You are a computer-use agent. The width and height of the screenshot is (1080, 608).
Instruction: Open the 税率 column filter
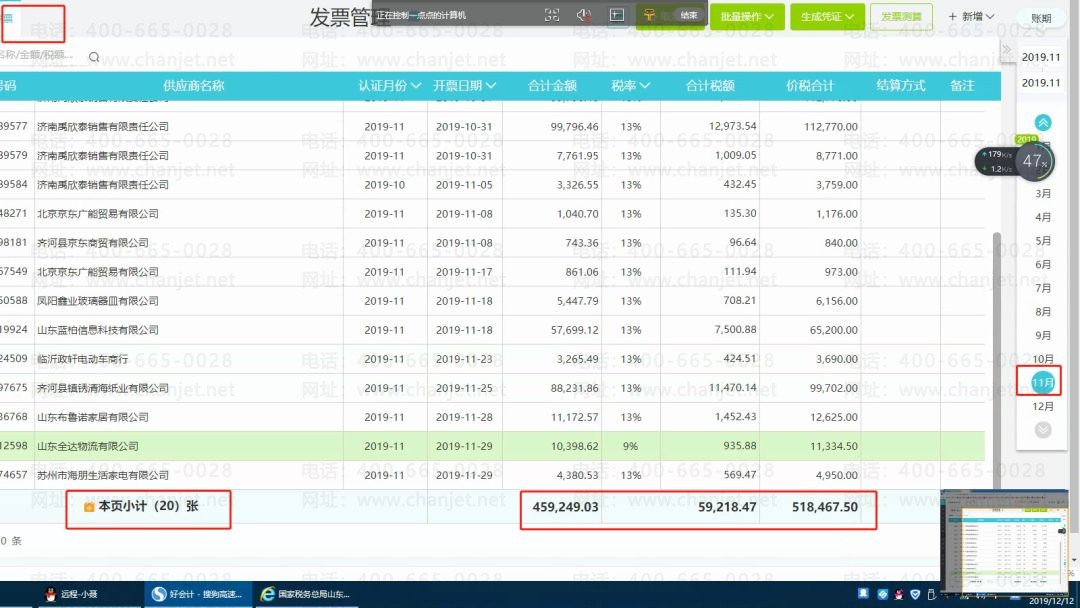[630, 85]
